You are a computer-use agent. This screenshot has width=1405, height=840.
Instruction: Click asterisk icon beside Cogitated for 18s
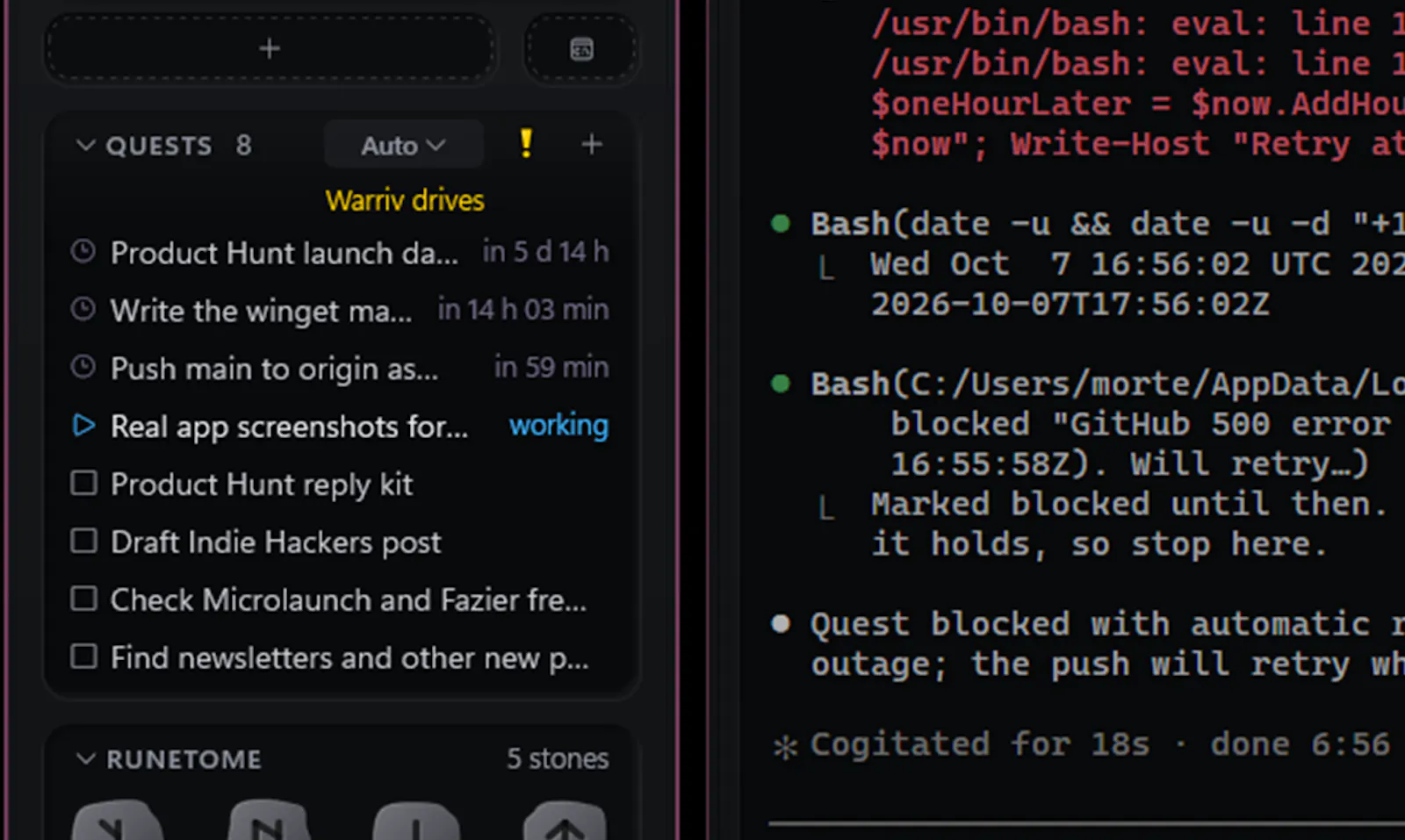click(x=785, y=746)
